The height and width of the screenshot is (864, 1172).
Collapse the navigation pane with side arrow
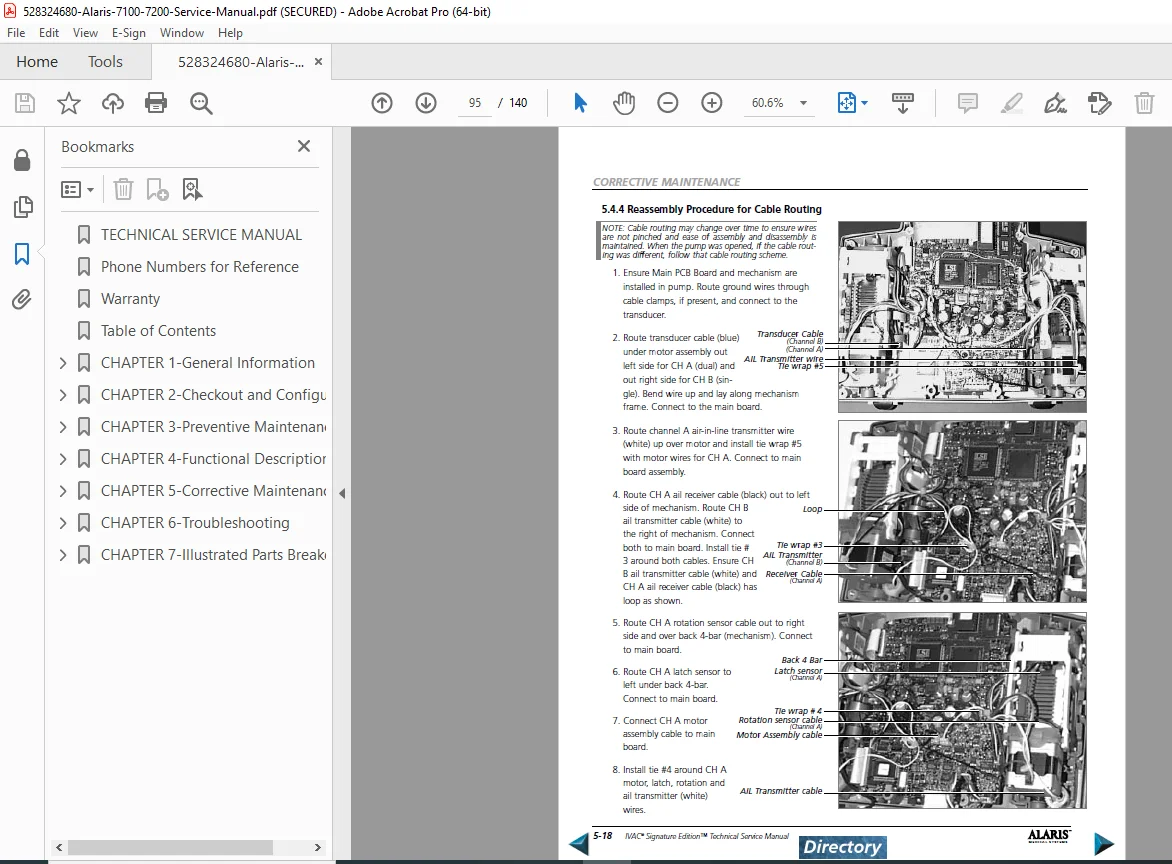(x=342, y=493)
